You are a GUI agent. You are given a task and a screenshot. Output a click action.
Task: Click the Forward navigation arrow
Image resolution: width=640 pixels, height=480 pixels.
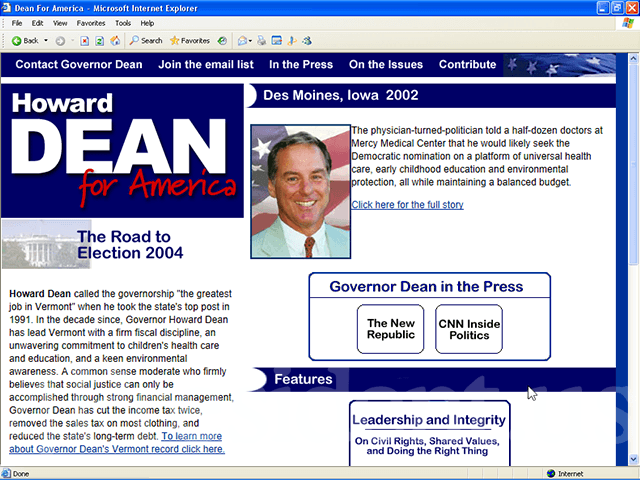tap(60, 41)
